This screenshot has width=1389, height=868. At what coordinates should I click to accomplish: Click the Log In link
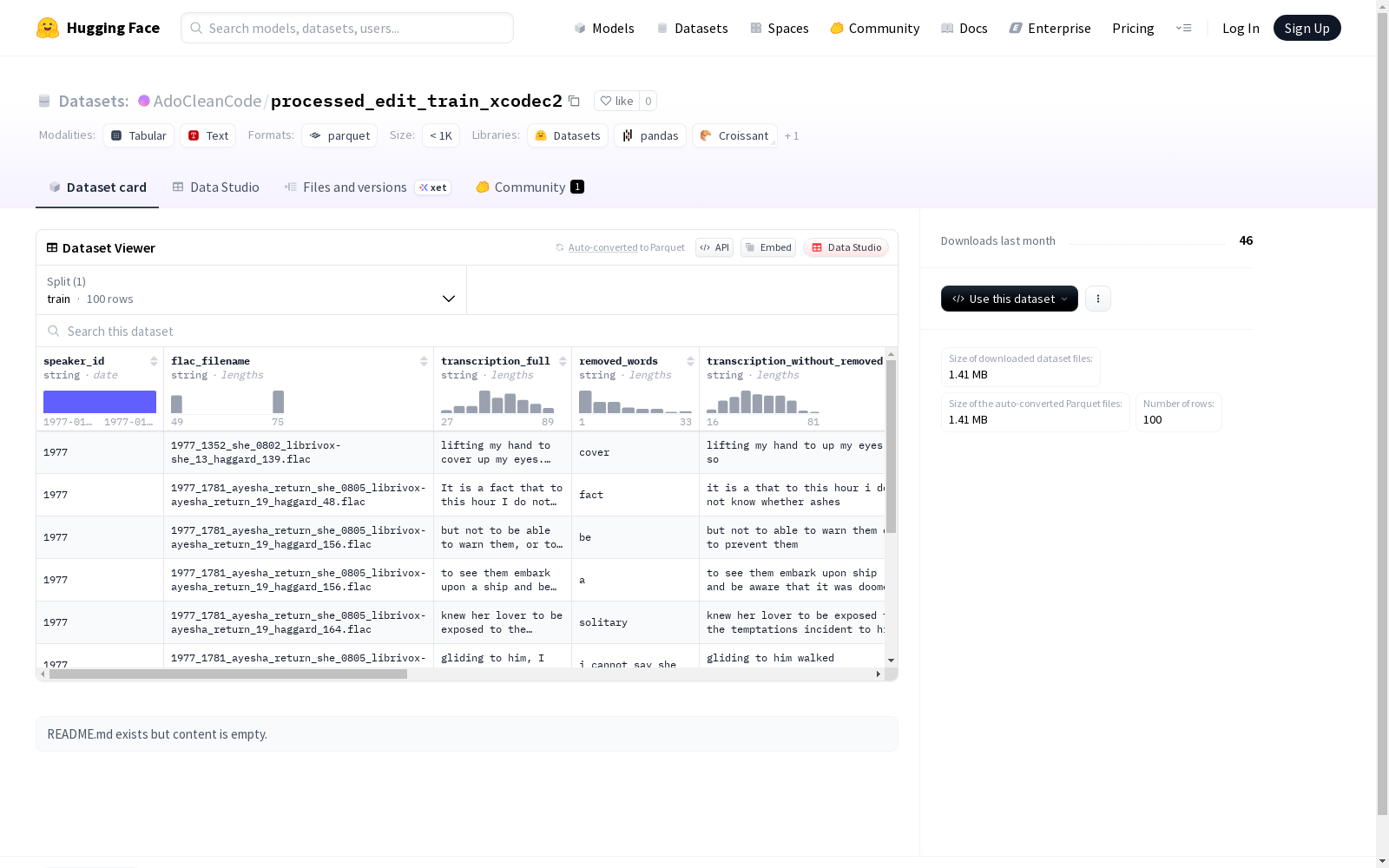click(1241, 28)
